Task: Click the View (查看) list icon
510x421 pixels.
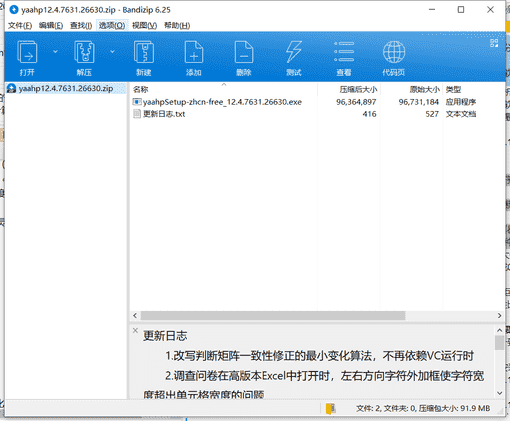Action: (344, 52)
